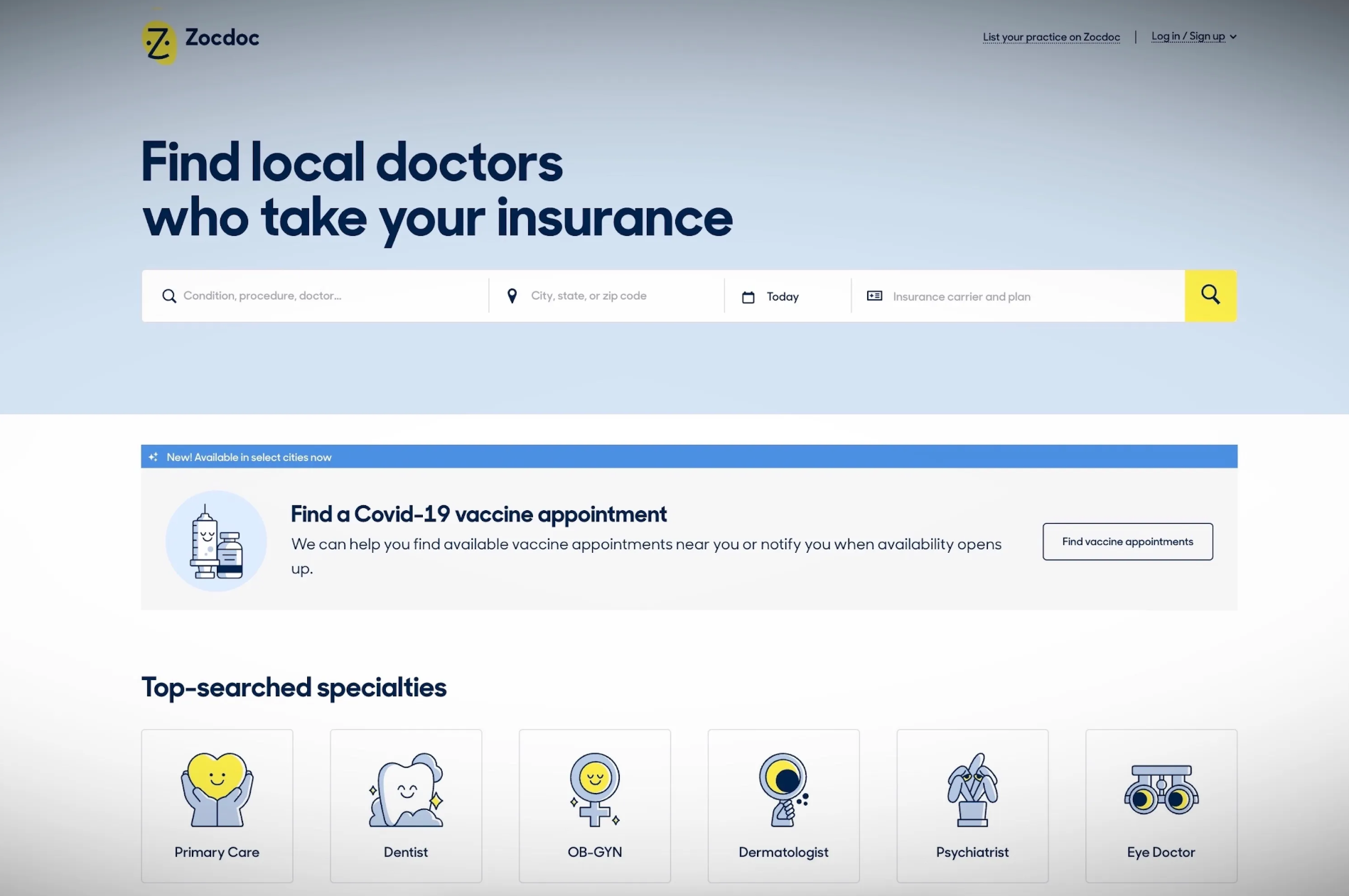Click the sparkle icon in blue banner
1349x896 pixels.
153,457
